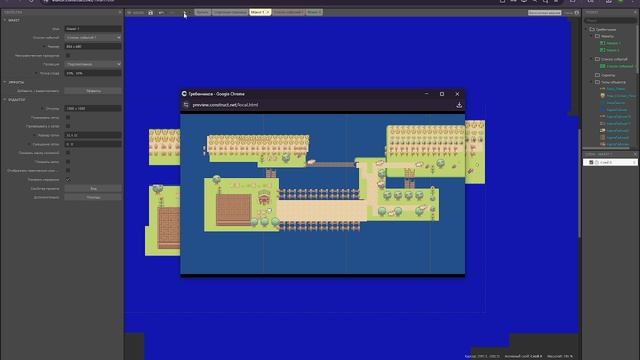
Task: Click the Preview play icon in toolbar
Action: tap(184, 13)
